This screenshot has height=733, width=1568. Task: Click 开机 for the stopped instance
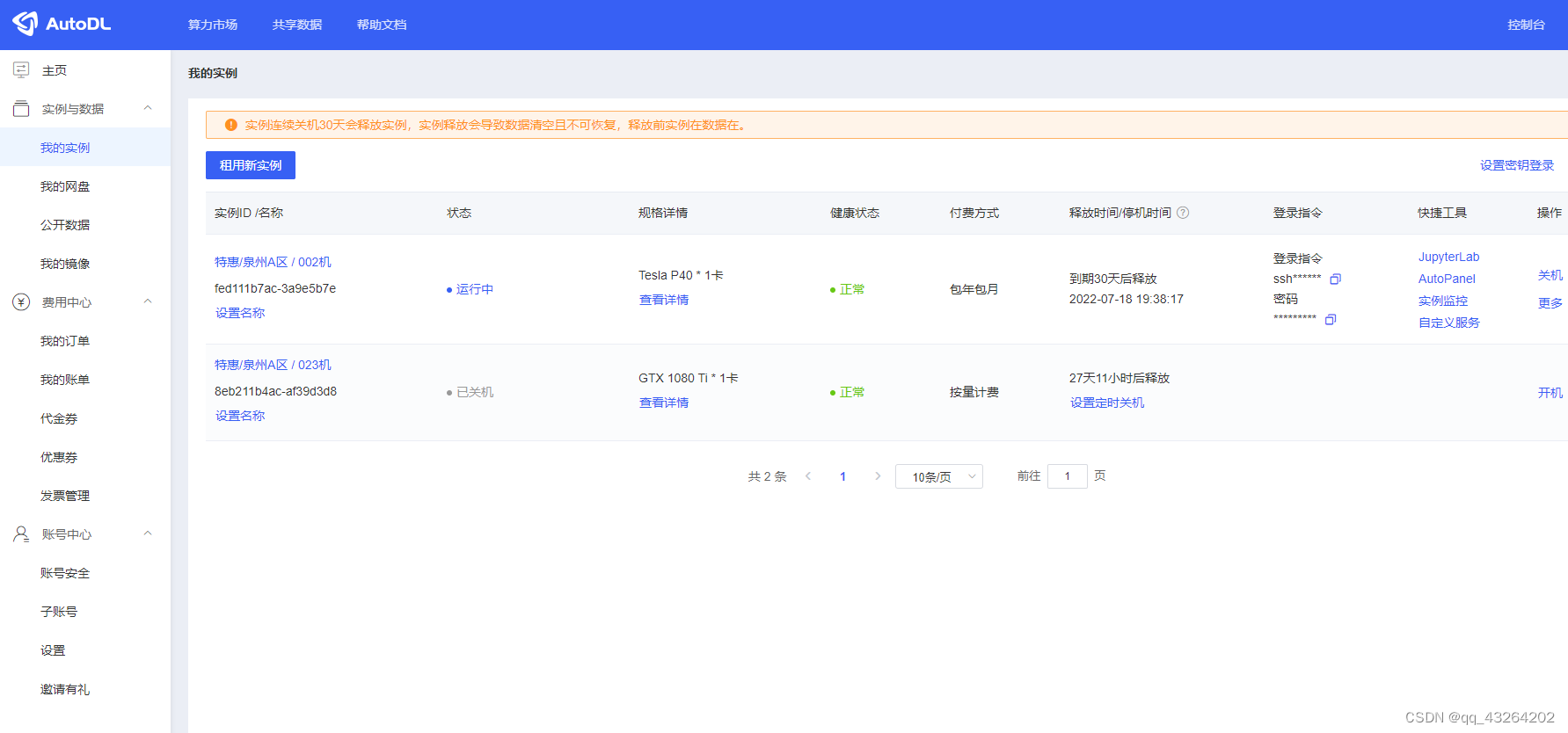[1550, 393]
